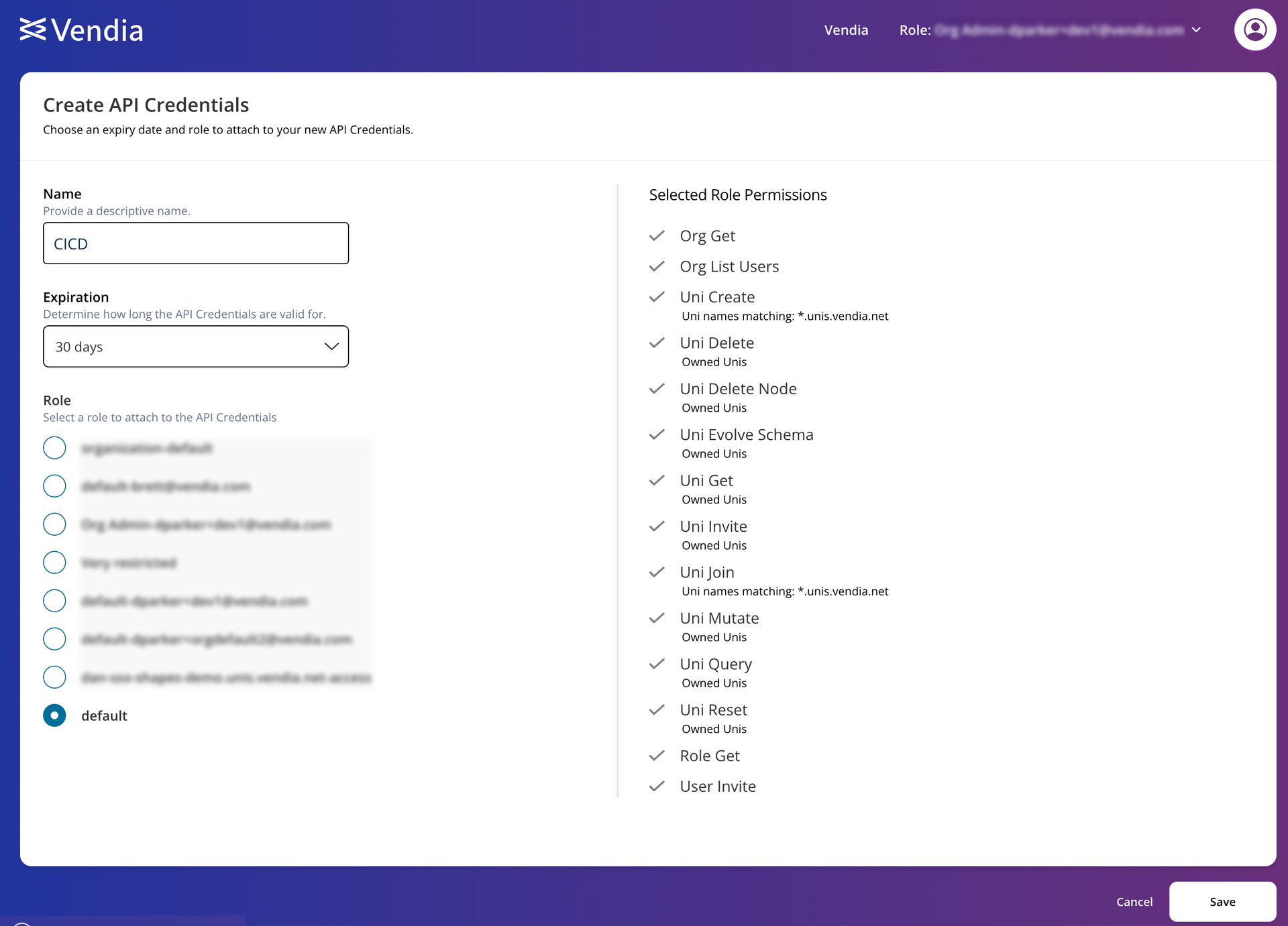Select the Org Admin role radio button
The width and height of the screenshot is (1288, 926).
[x=54, y=524]
